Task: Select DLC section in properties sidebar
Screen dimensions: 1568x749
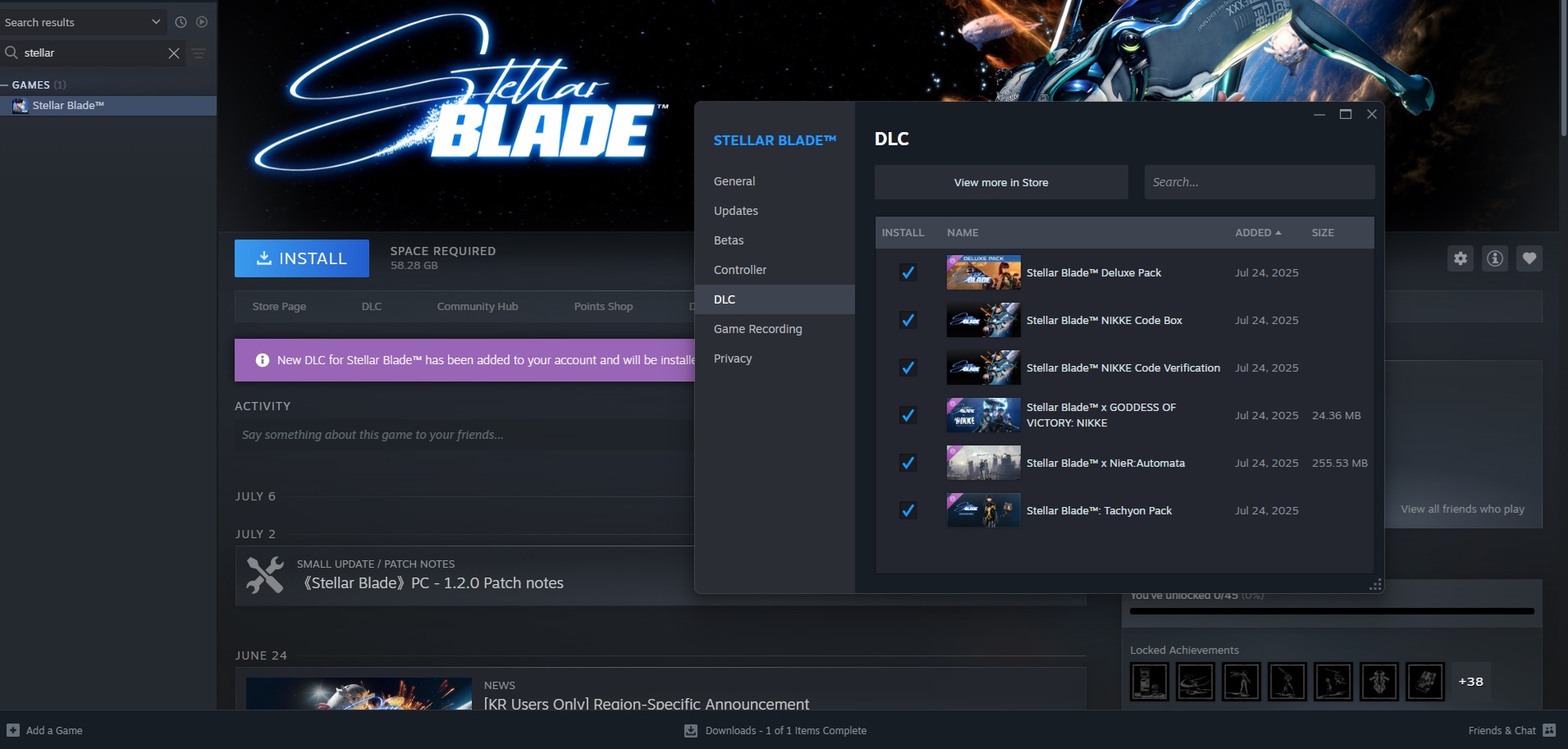Action: 775,299
